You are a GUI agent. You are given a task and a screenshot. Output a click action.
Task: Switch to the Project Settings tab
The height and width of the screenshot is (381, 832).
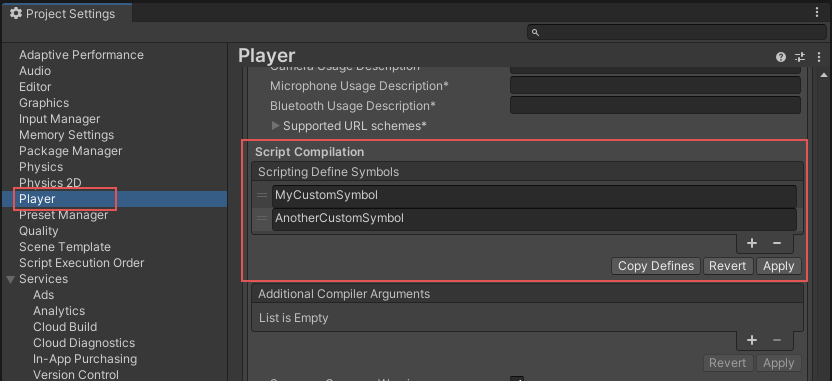click(67, 14)
